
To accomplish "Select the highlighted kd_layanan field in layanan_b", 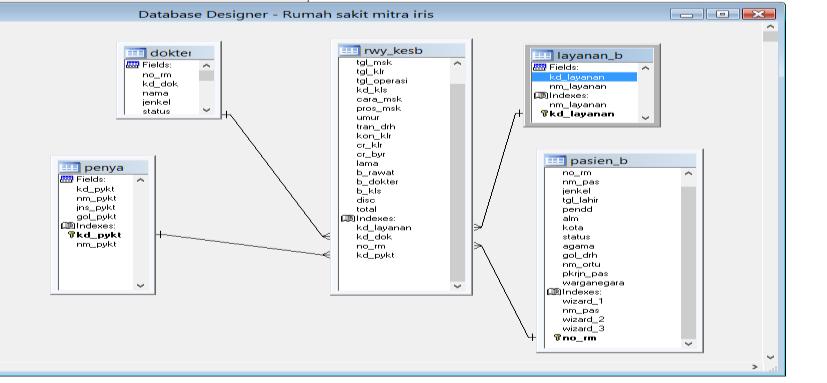I will click(x=584, y=77).
